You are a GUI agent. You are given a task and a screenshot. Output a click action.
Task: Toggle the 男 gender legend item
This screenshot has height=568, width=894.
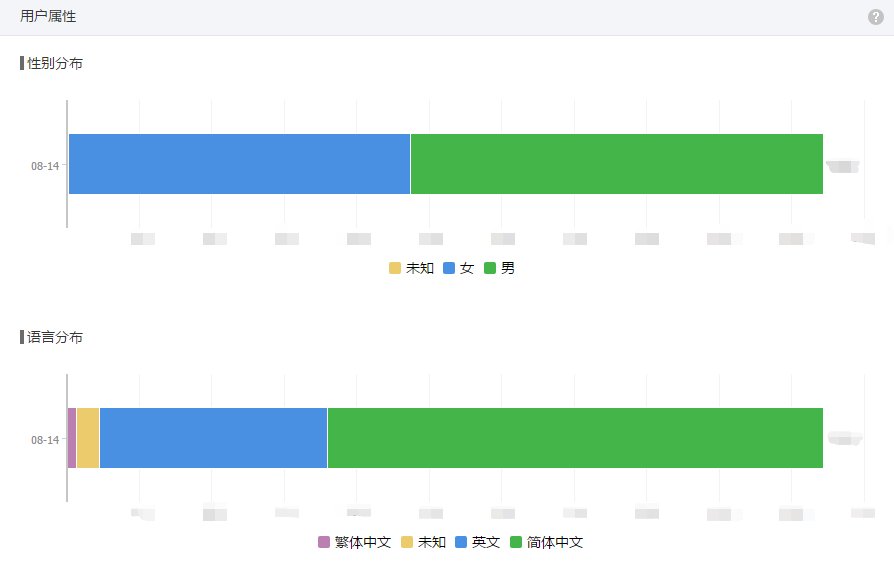coord(508,268)
